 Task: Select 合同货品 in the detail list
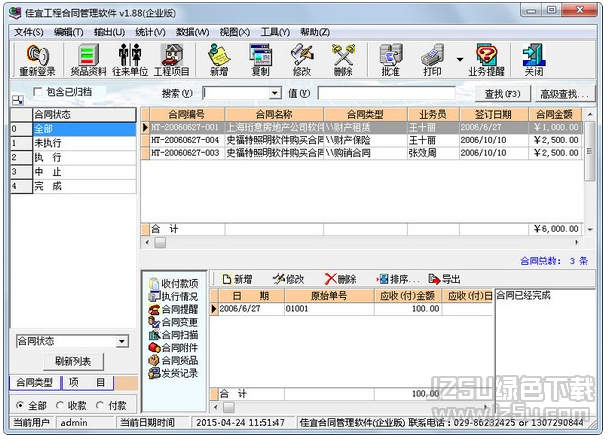(x=174, y=361)
